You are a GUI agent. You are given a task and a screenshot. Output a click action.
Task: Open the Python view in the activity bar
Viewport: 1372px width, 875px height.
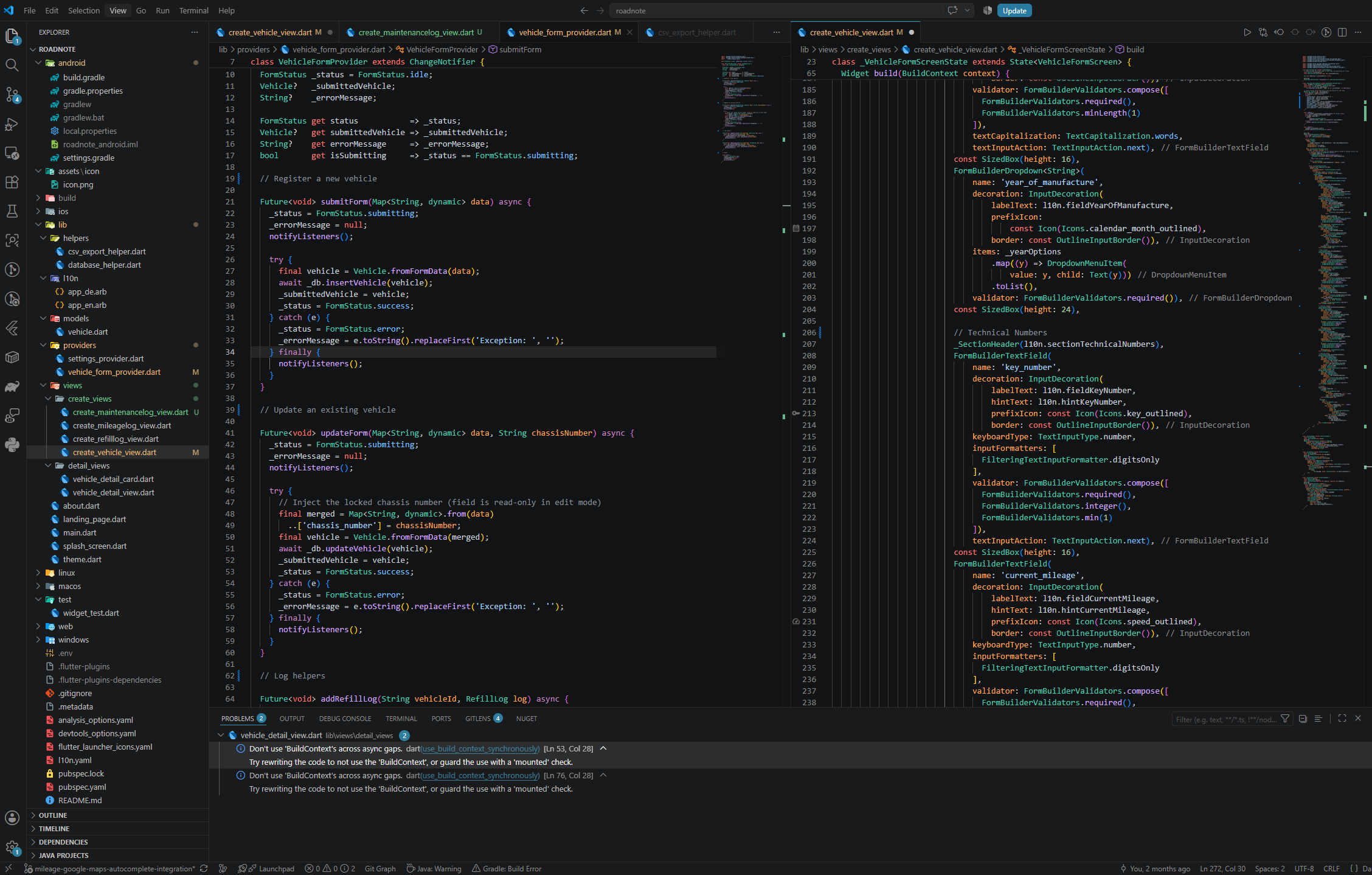click(12, 445)
